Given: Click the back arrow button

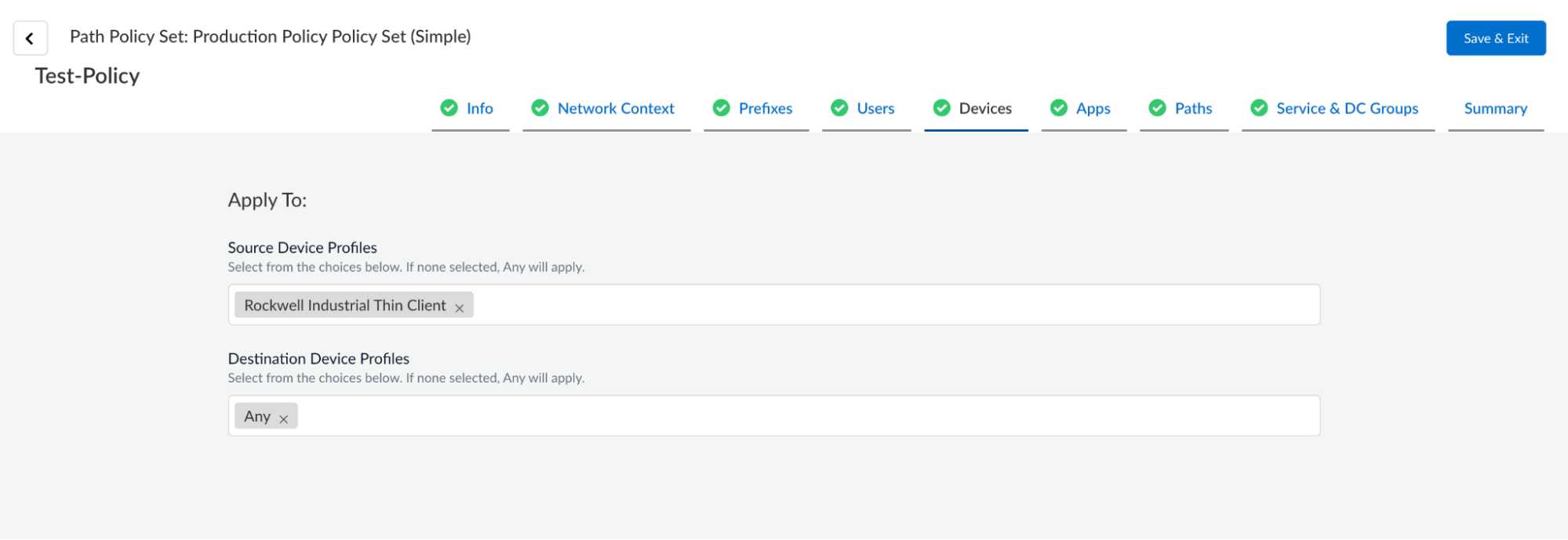Looking at the screenshot, I should click(30, 38).
